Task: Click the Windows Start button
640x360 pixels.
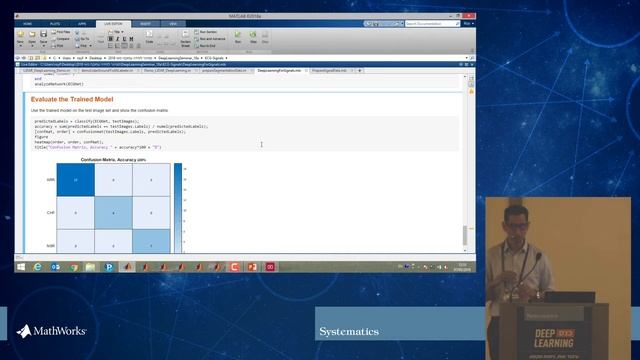Action: click(20, 267)
